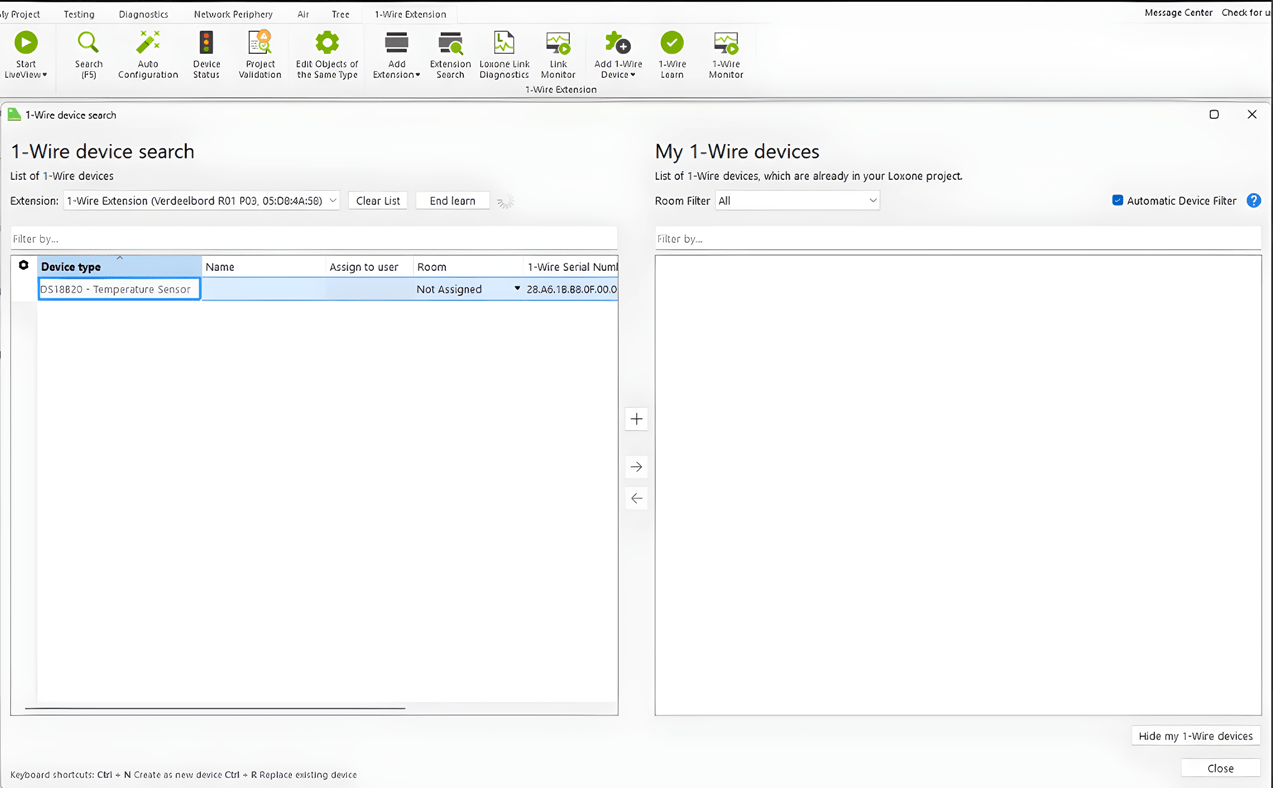Open Search (F5) tool

click(88, 54)
